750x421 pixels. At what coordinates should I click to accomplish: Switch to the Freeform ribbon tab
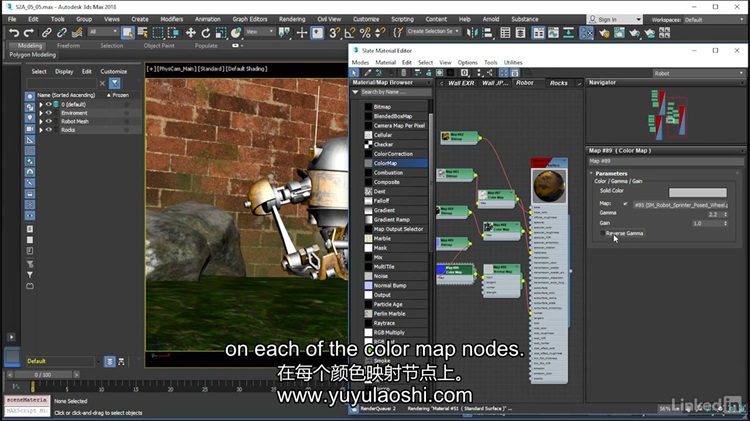pyautogui.click(x=68, y=45)
